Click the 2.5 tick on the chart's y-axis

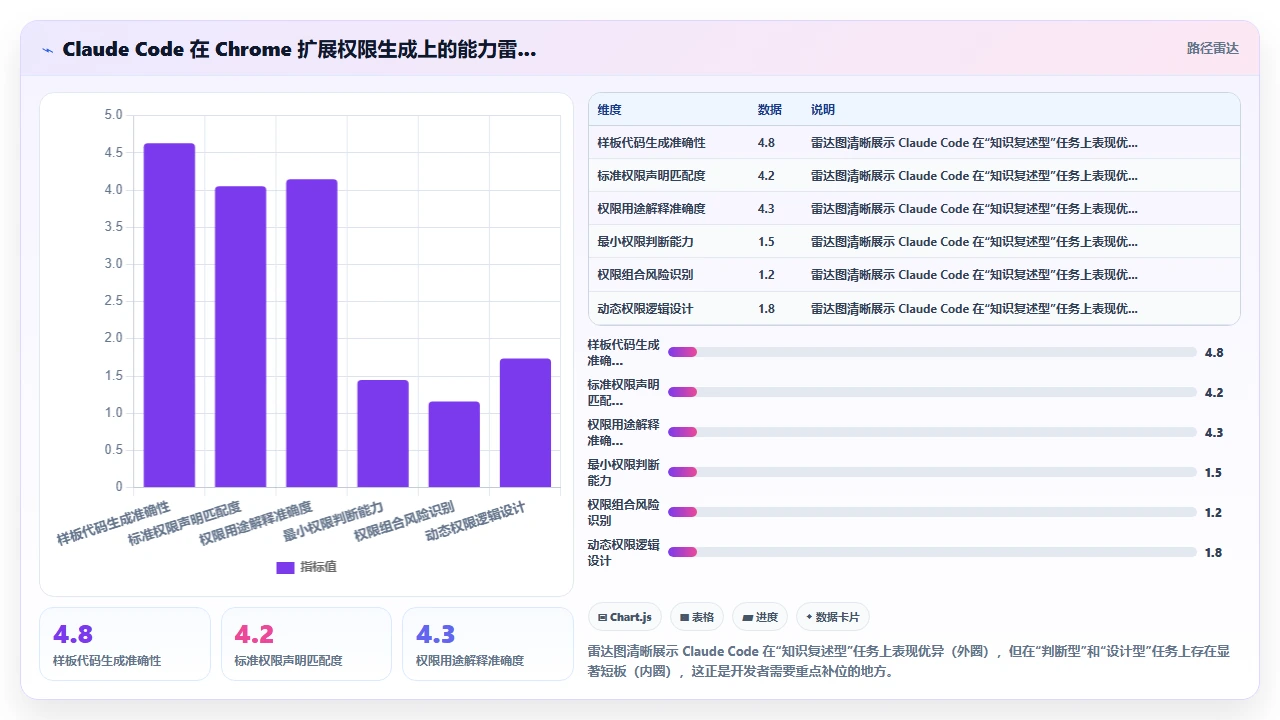point(113,301)
